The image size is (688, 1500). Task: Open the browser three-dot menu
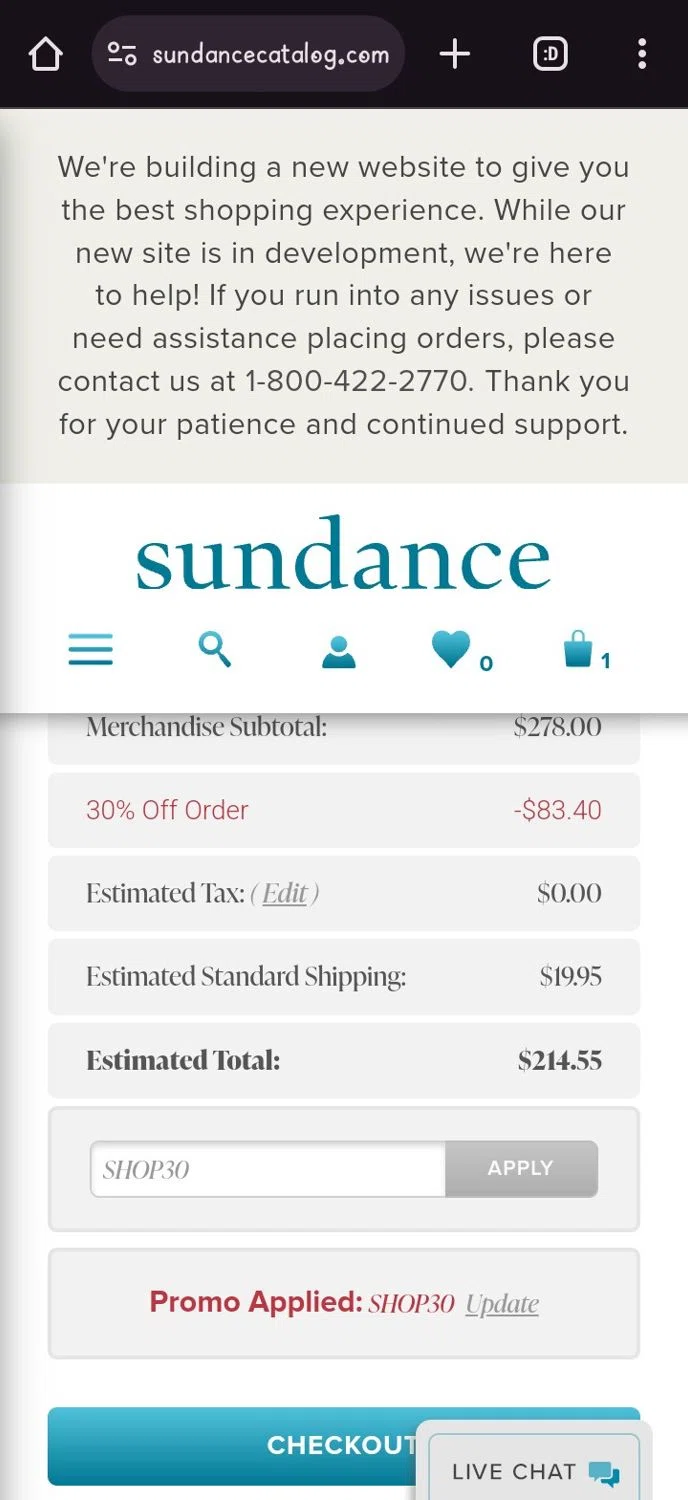tap(642, 54)
